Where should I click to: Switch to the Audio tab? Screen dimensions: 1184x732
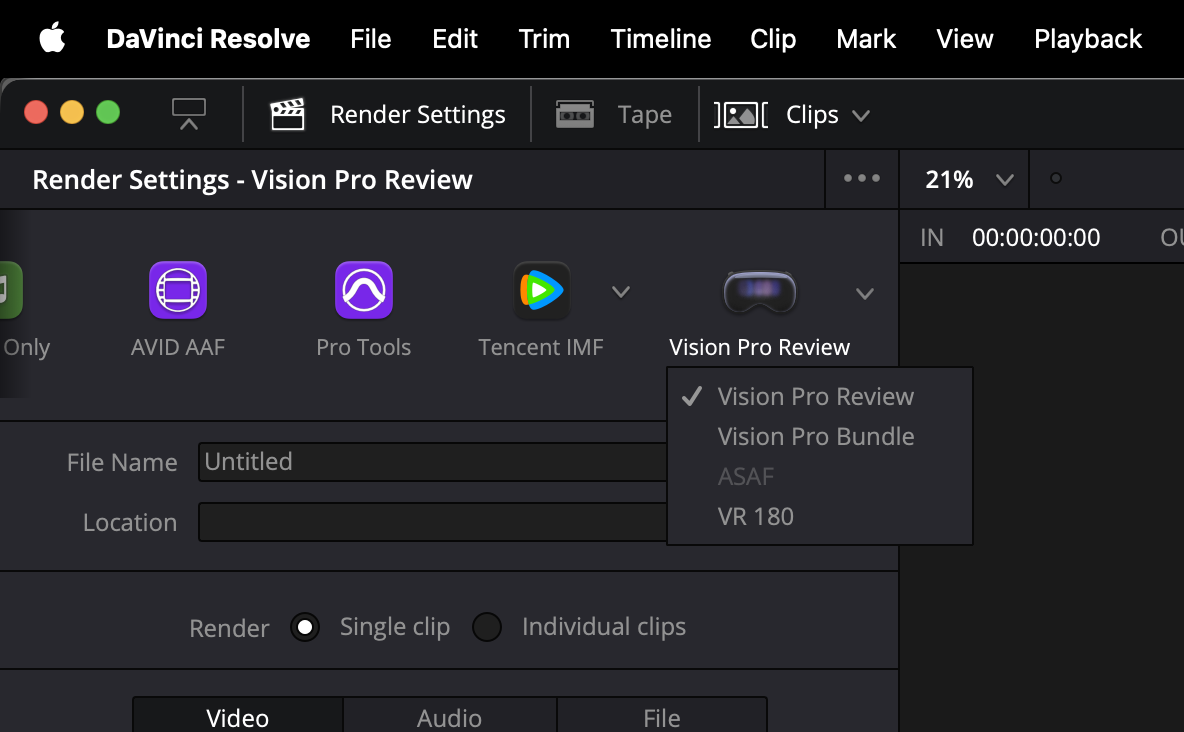[449, 717]
